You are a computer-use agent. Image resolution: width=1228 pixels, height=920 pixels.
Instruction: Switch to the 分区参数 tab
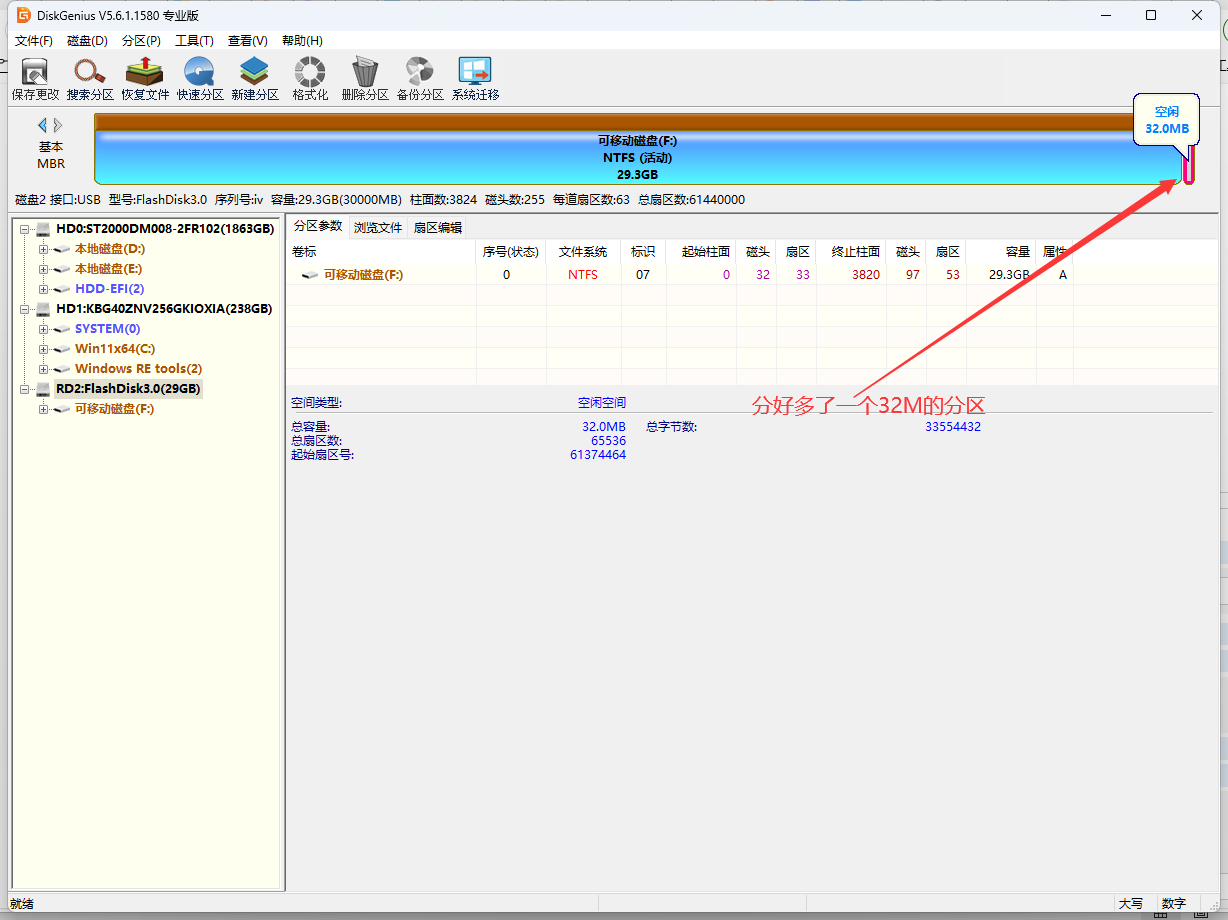pyautogui.click(x=318, y=226)
